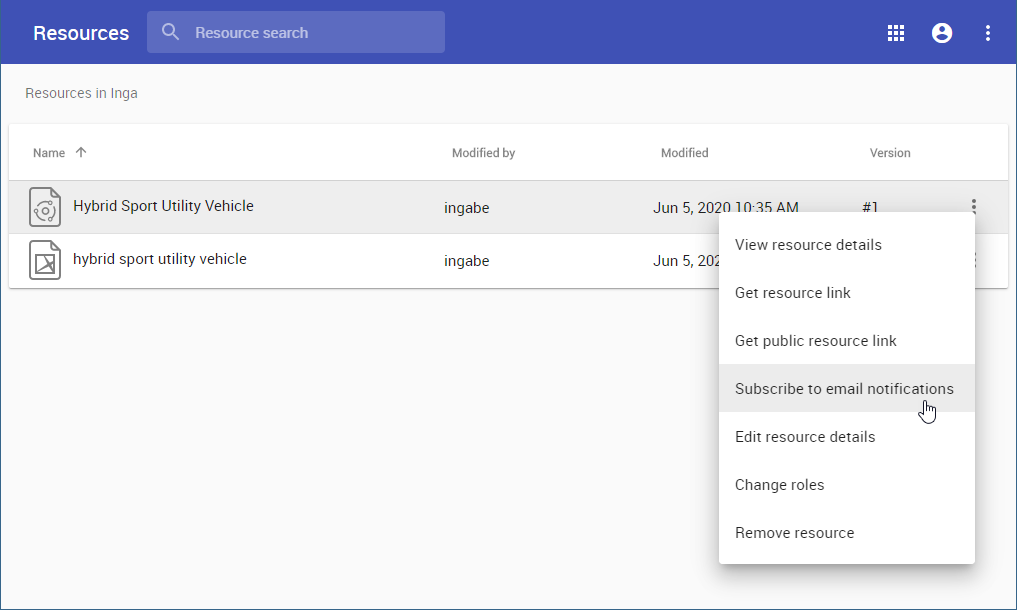Screen dimensions: 1017x610
Task: Type in the Resource search field
Action: click(x=310, y=33)
